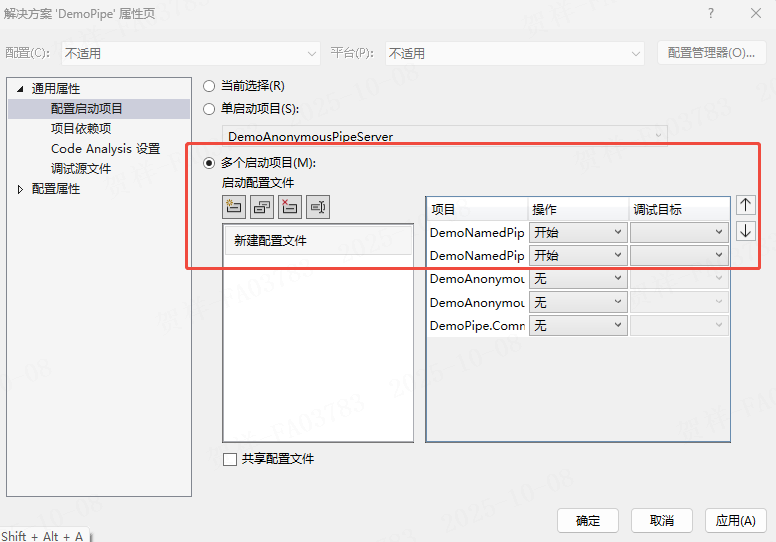Select the 新建配置文件 profile entry
The image size is (776, 542).
[x=318, y=241]
